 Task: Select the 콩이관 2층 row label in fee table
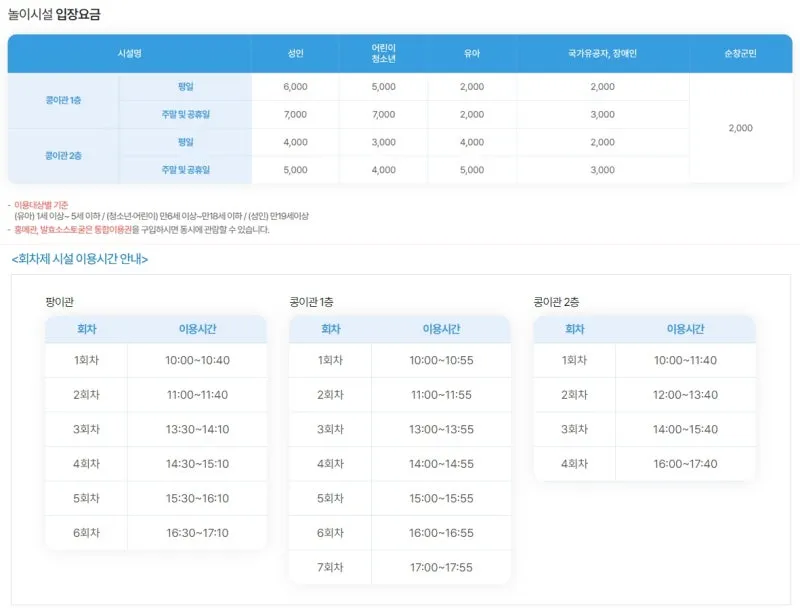(63, 156)
